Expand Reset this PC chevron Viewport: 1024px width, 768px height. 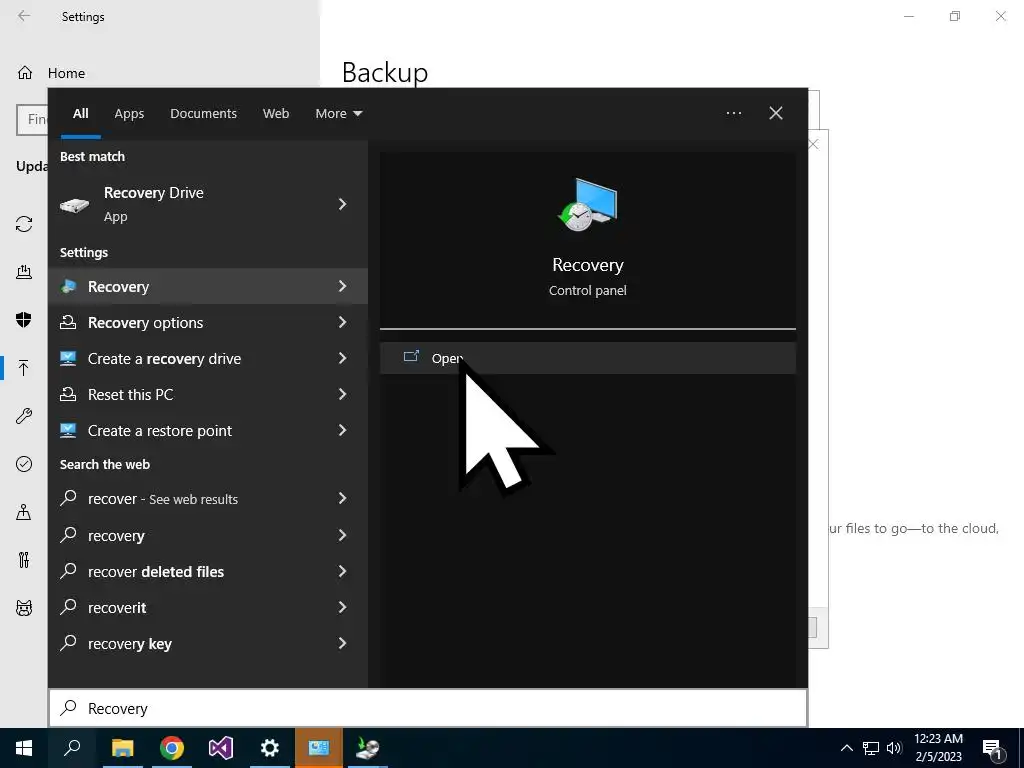(x=342, y=394)
